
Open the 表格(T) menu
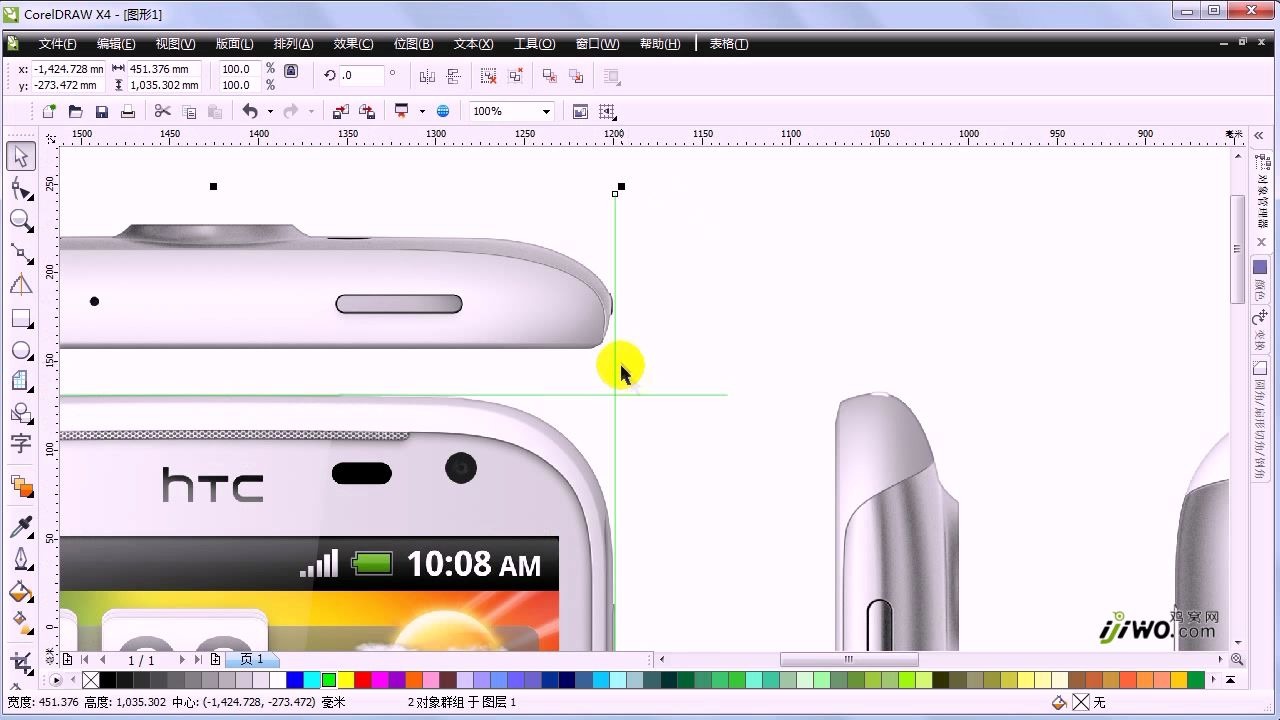point(729,44)
